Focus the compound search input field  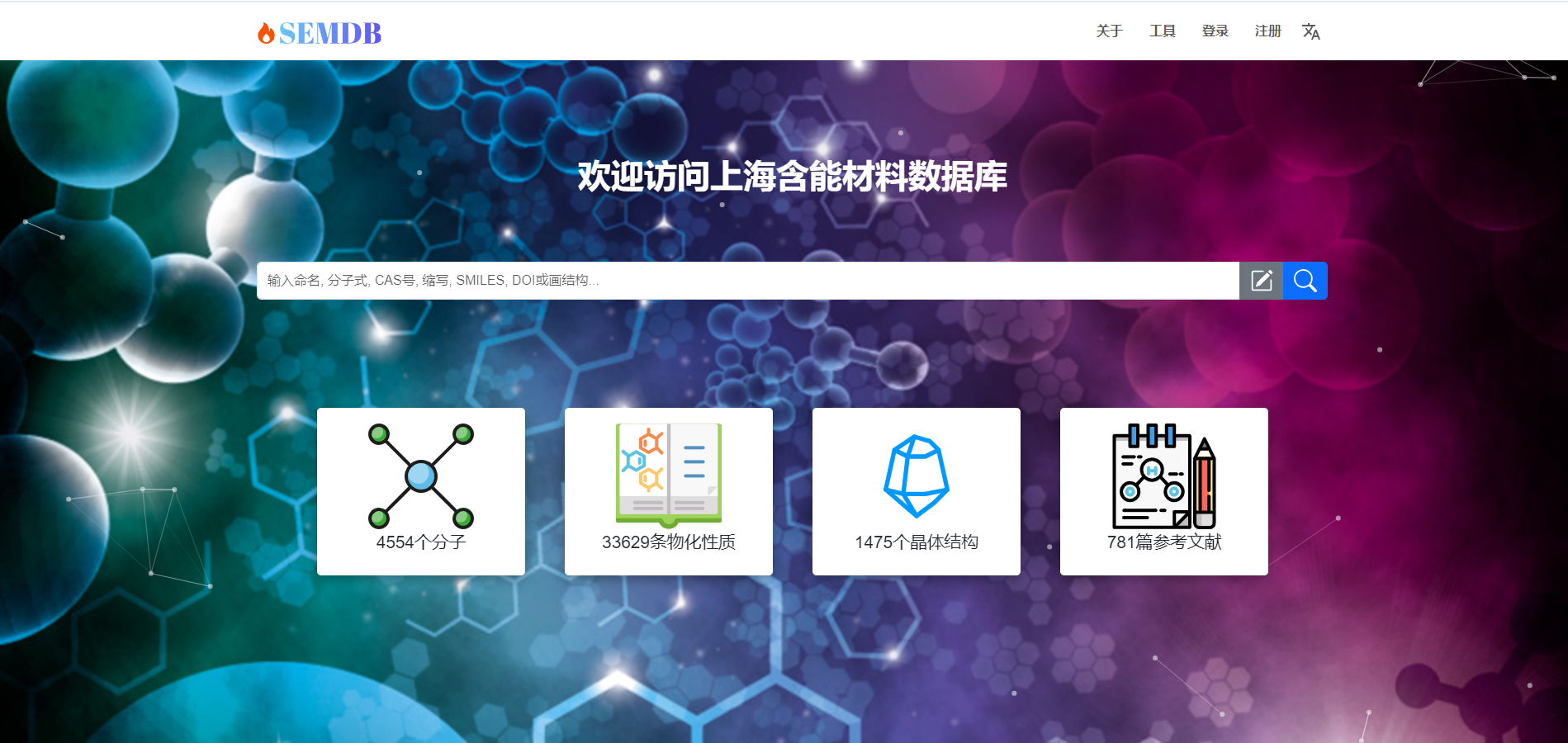(747, 281)
